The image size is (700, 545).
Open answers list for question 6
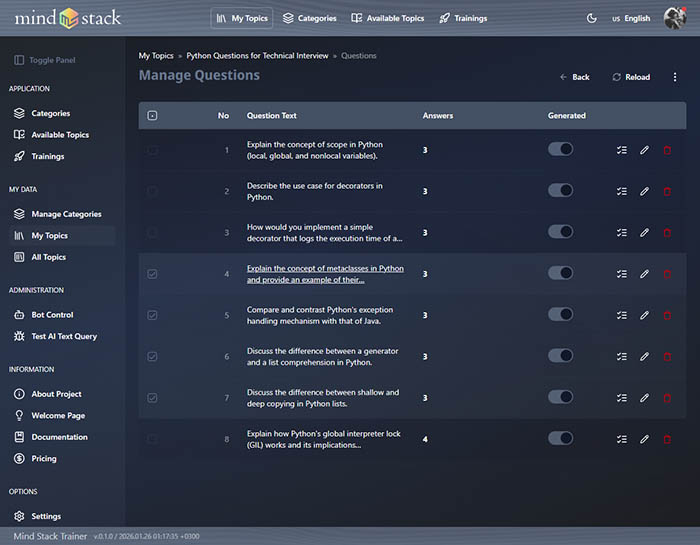[x=621, y=357]
